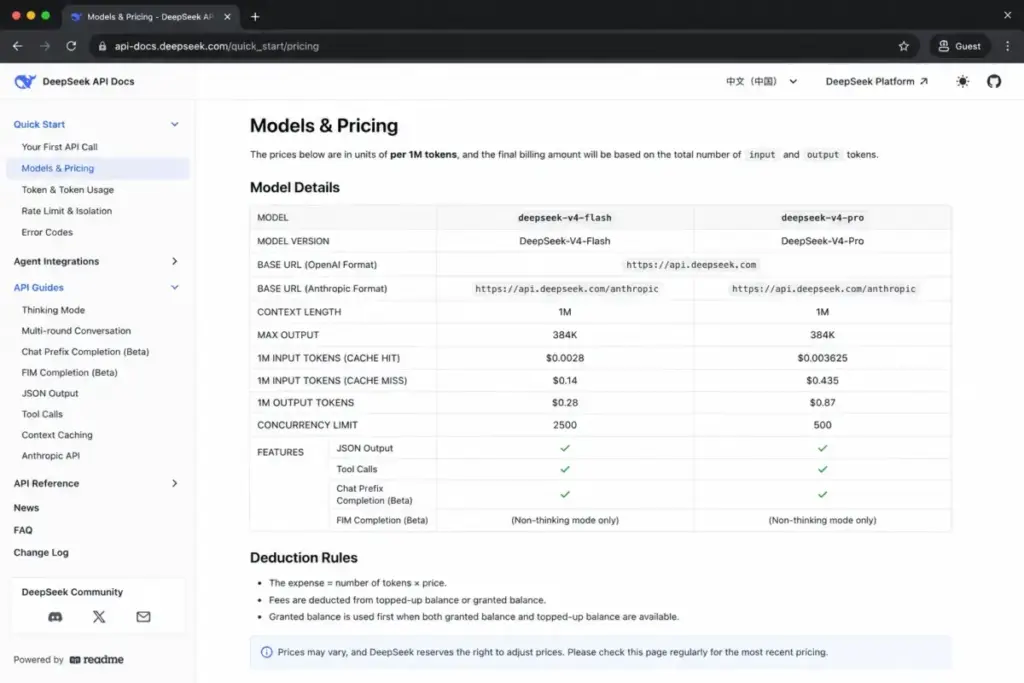This screenshot has width=1024, height=683.
Task: Click the Agent Integrations heading label
Action: (56, 261)
